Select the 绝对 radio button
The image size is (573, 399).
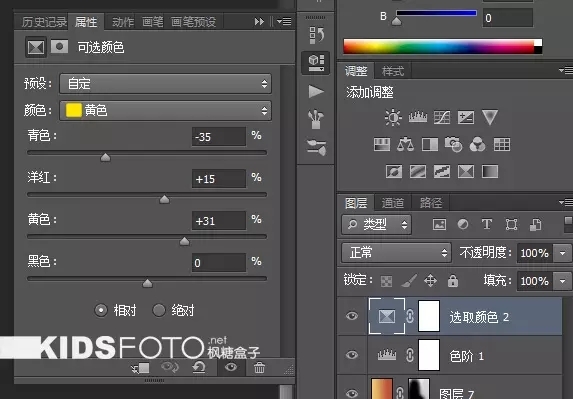[x=159, y=310]
